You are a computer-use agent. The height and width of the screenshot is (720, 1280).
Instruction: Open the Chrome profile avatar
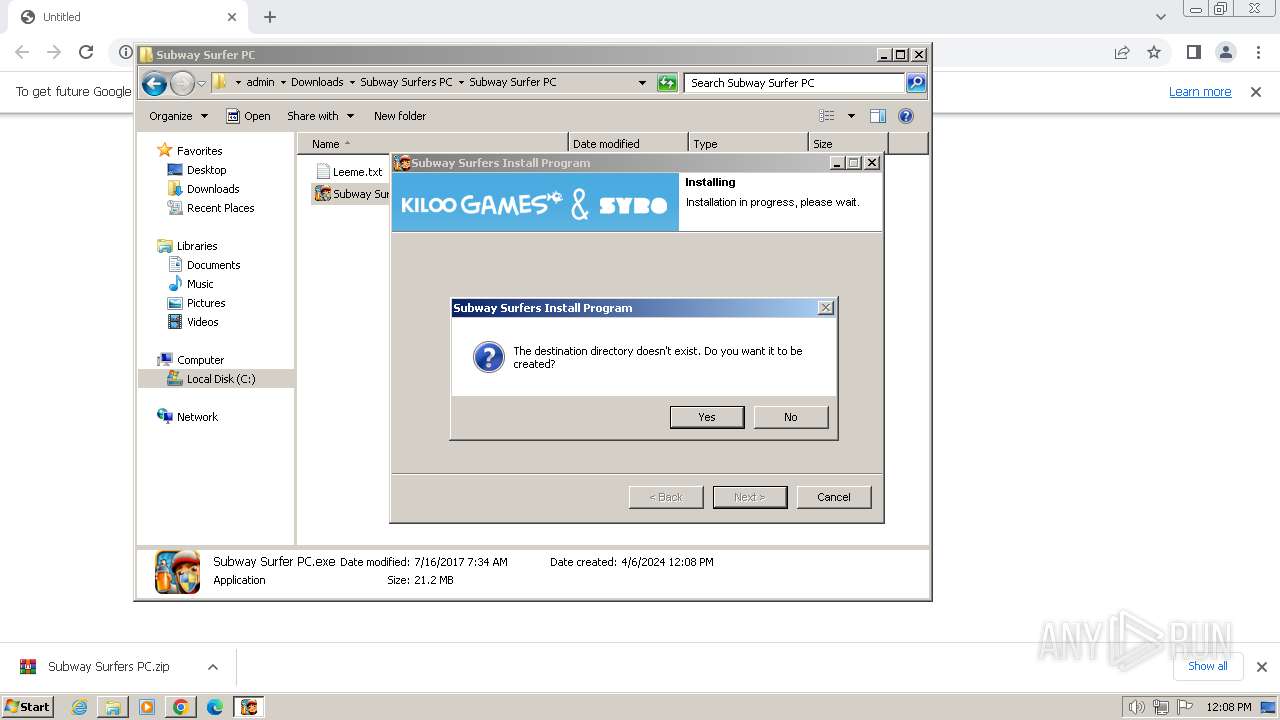1226,52
